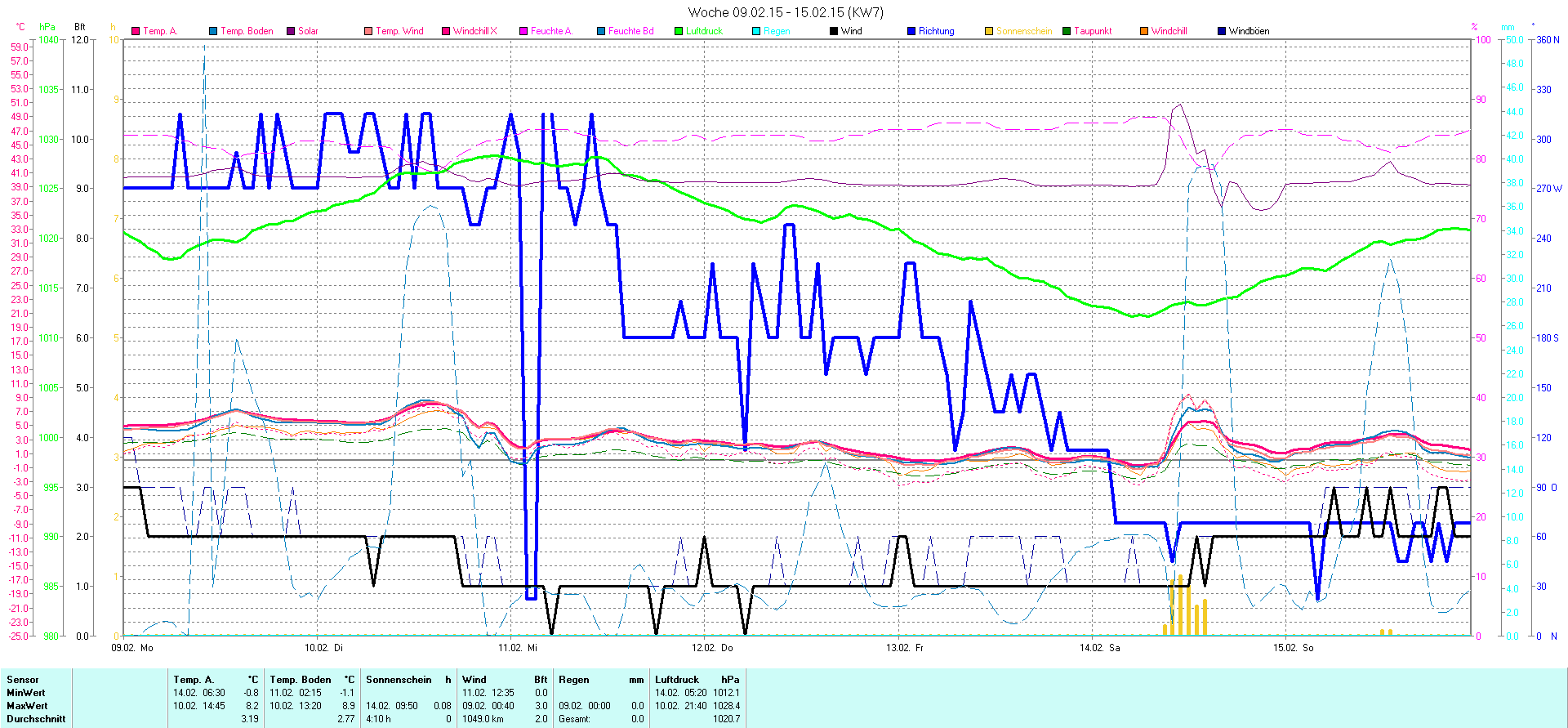Click the Luftdruck legend green square
The image size is (1568, 728).
click(679, 31)
